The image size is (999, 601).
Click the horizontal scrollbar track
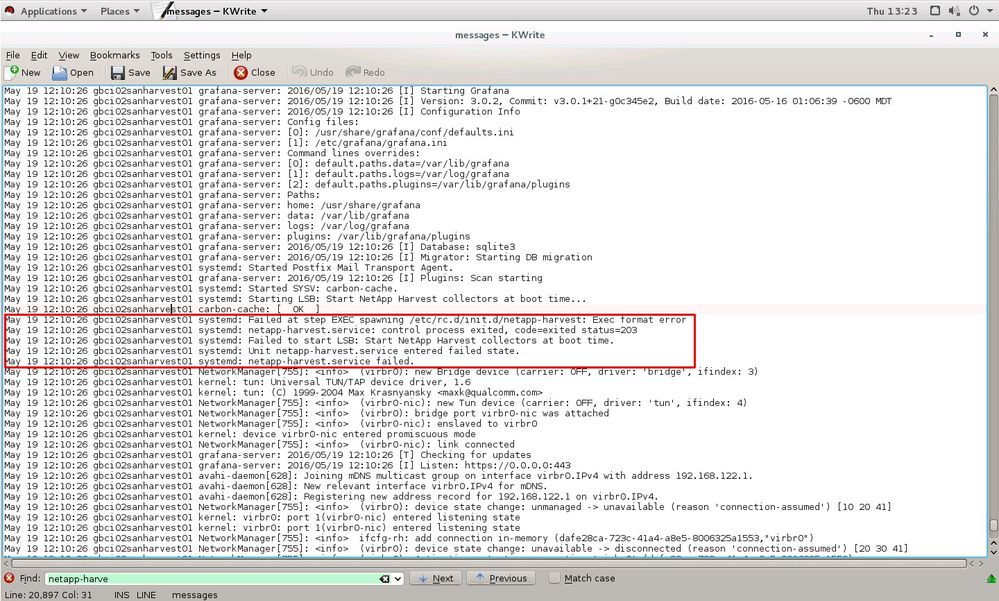point(487,563)
